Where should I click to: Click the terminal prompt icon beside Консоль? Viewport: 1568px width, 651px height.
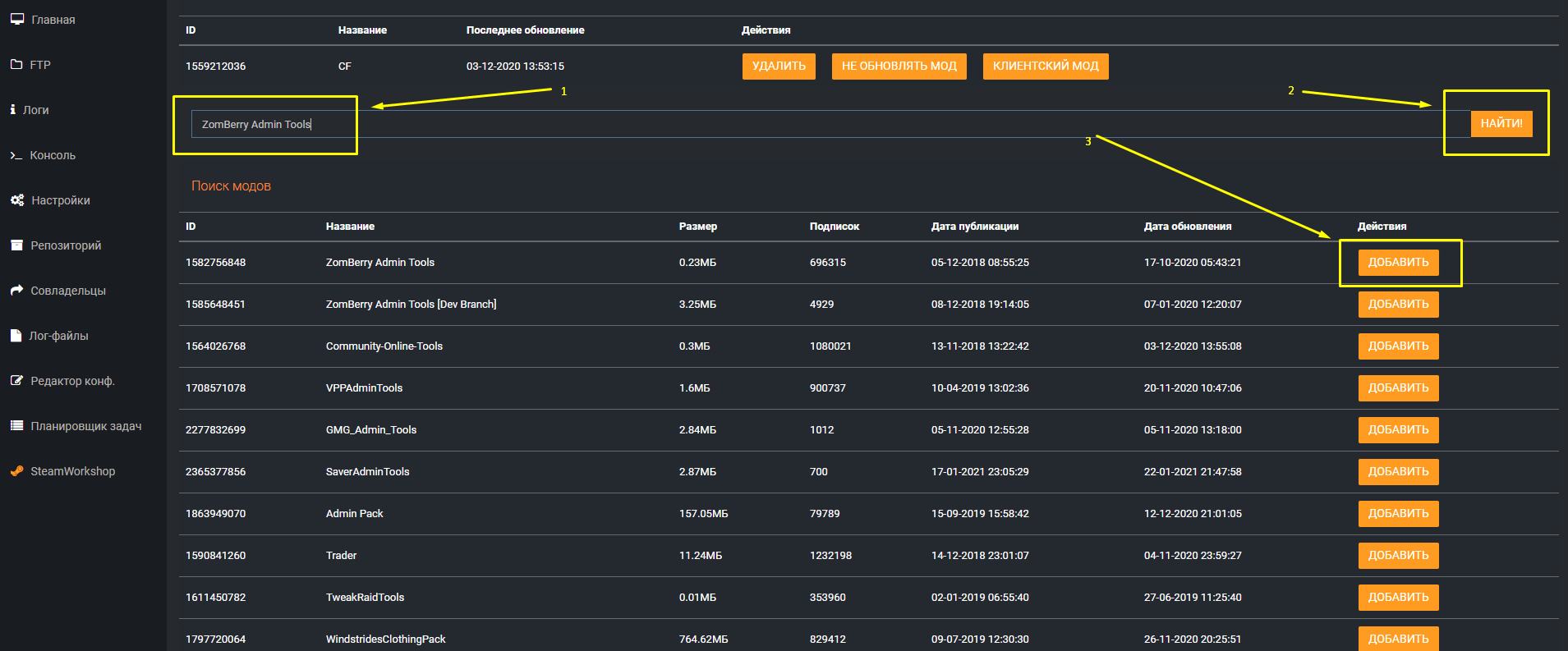[16, 155]
